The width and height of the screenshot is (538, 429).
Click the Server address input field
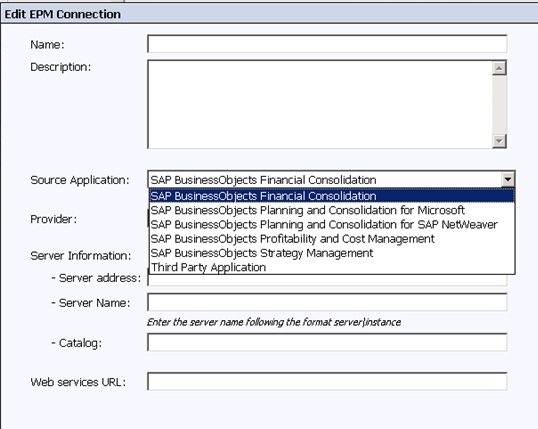[327, 280]
